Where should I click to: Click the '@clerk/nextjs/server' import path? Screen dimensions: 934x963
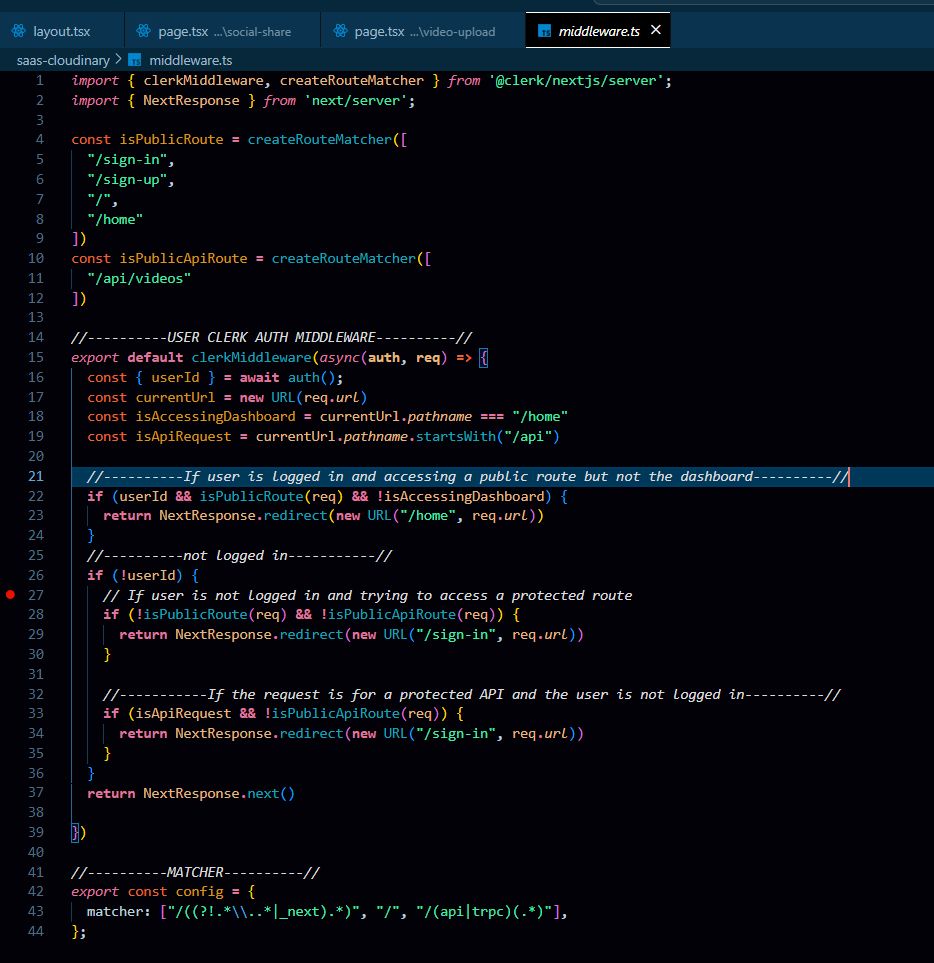click(579, 80)
